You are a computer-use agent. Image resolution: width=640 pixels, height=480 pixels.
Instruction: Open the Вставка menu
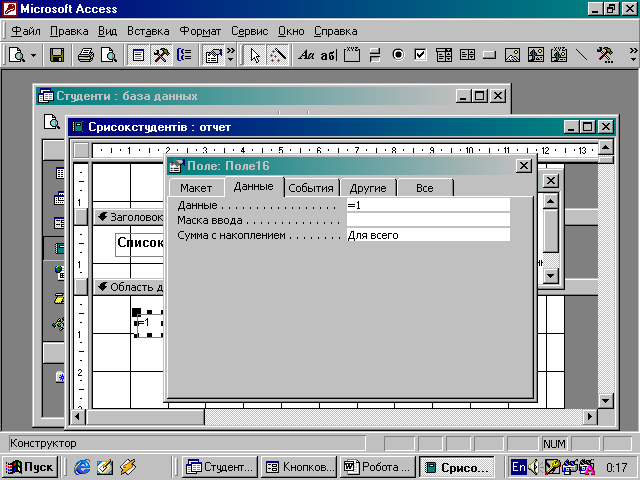(x=148, y=31)
